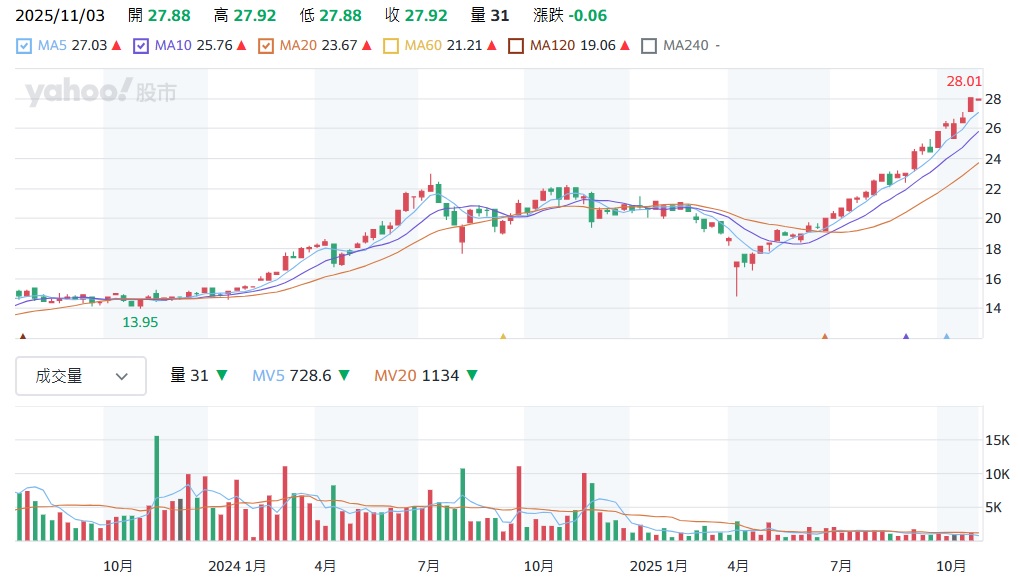Image resolution: width=1020 pixels, height=582 pixels.
Task: Check the MA240 moving average checkbox
Action: 649,46
